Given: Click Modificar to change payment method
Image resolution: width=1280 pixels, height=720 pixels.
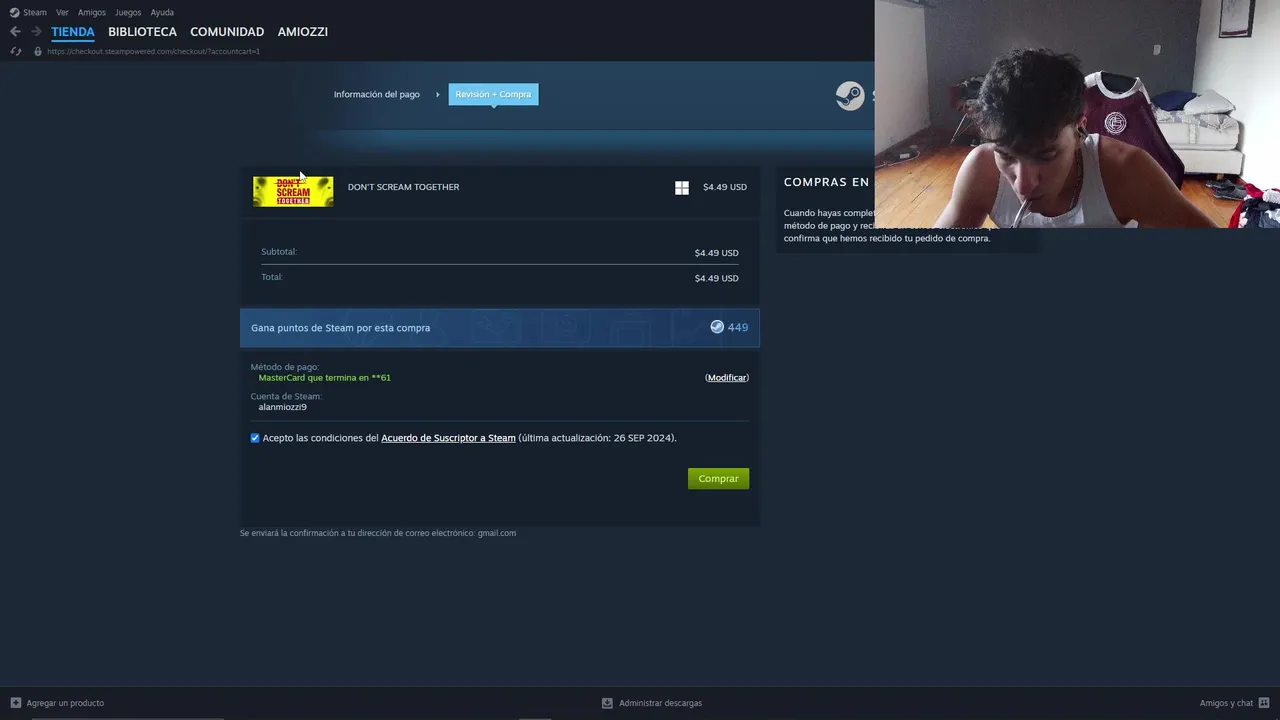Looking at the screenshot, I should tap(727, 378).
